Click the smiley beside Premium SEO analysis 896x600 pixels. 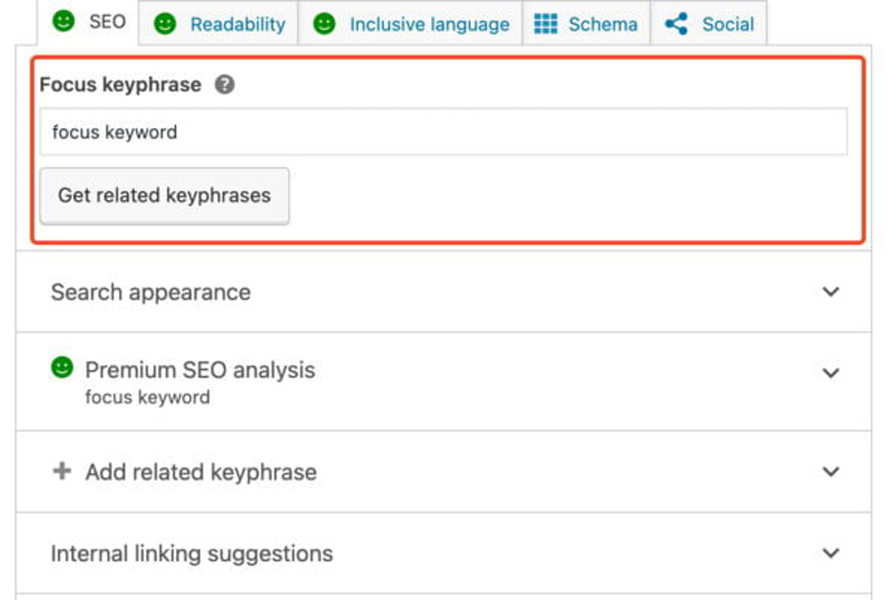pyautogui.click(x=60, y=368)
